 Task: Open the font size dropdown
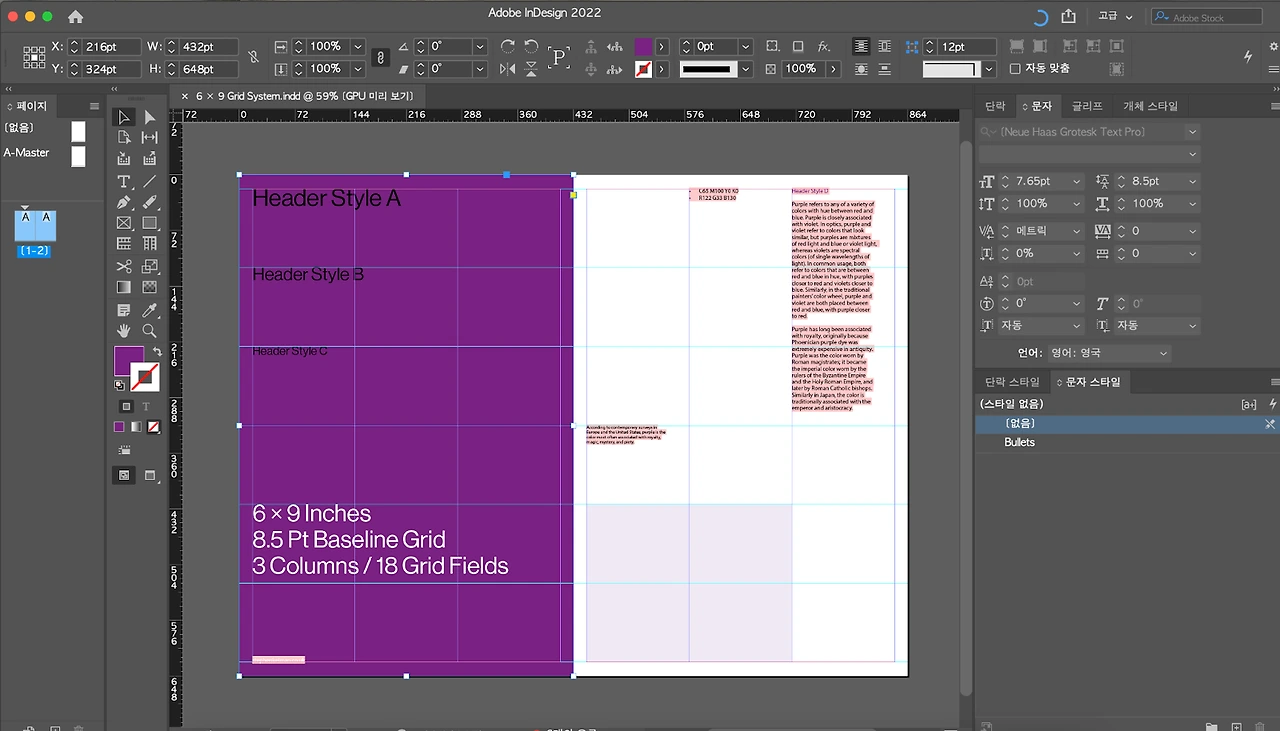(1076, 182)
